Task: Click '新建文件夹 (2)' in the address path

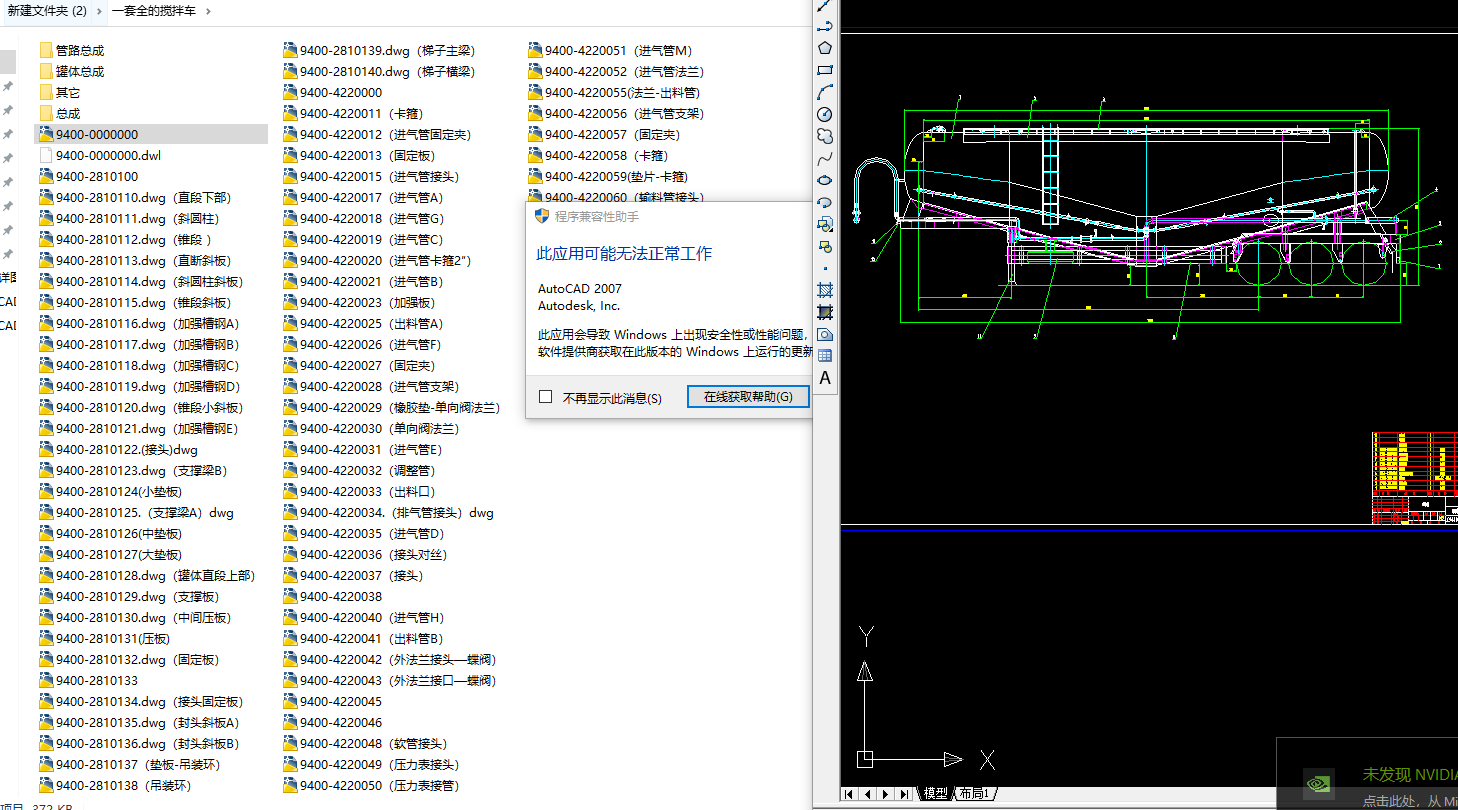Action: pyautogui.click(x=47, y=11)
